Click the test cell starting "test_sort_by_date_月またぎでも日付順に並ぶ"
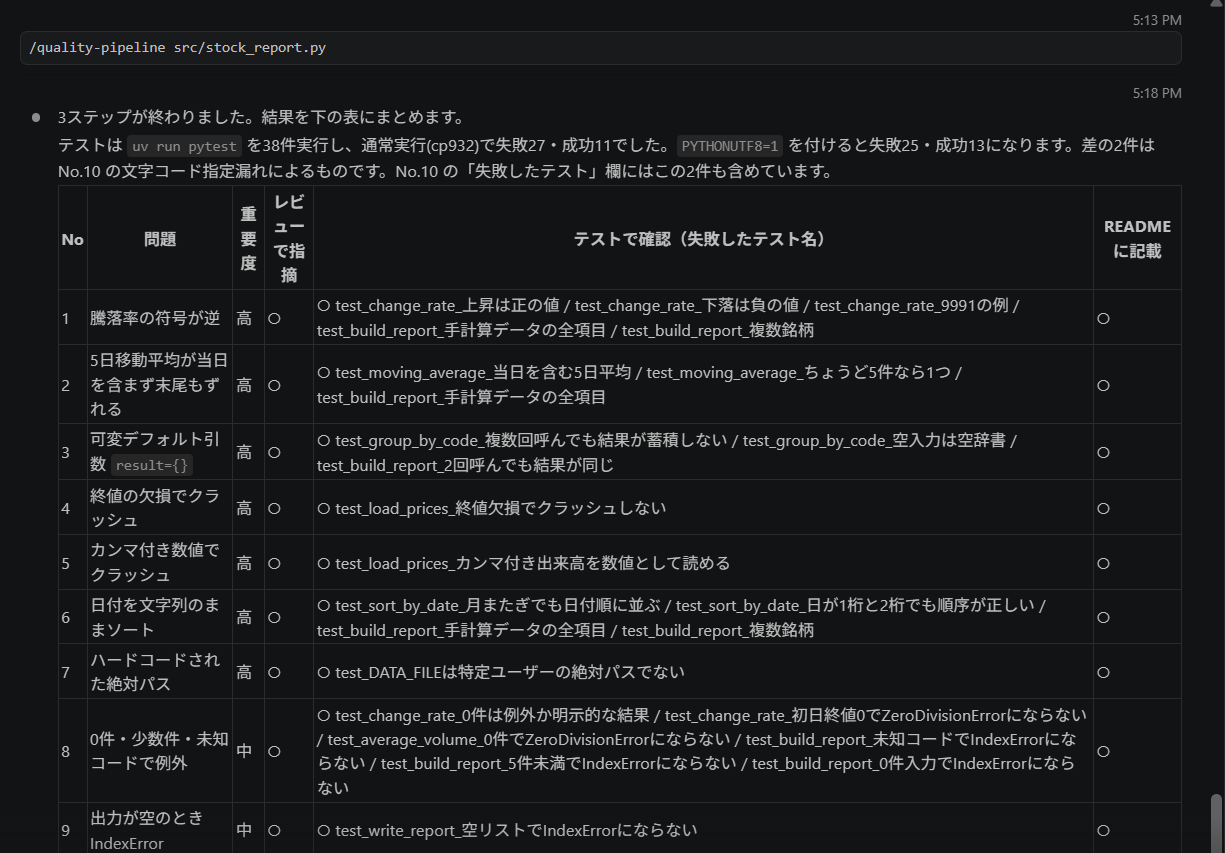This screenshot has height=853, width=1225. click(703, 617)
